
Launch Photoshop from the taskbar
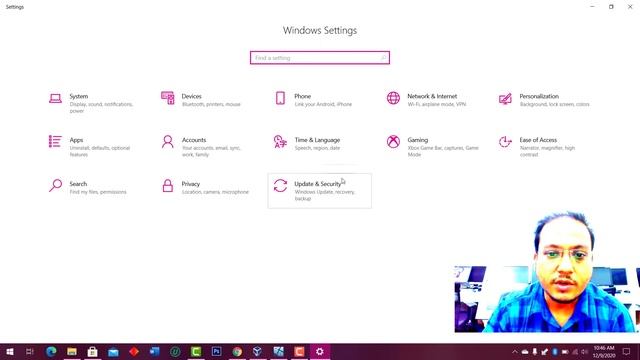click(216, 351)
